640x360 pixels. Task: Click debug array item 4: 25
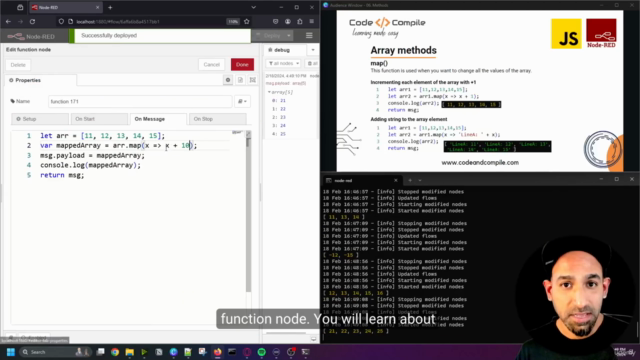coord(279,134)
